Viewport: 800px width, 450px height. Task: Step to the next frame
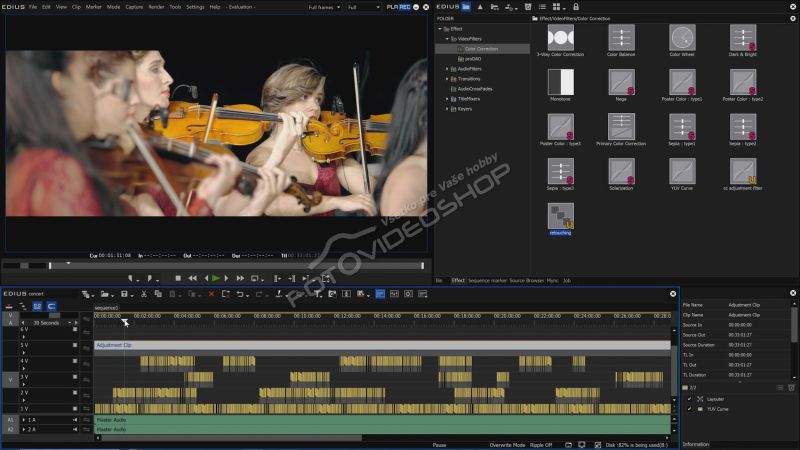(227, 278)
